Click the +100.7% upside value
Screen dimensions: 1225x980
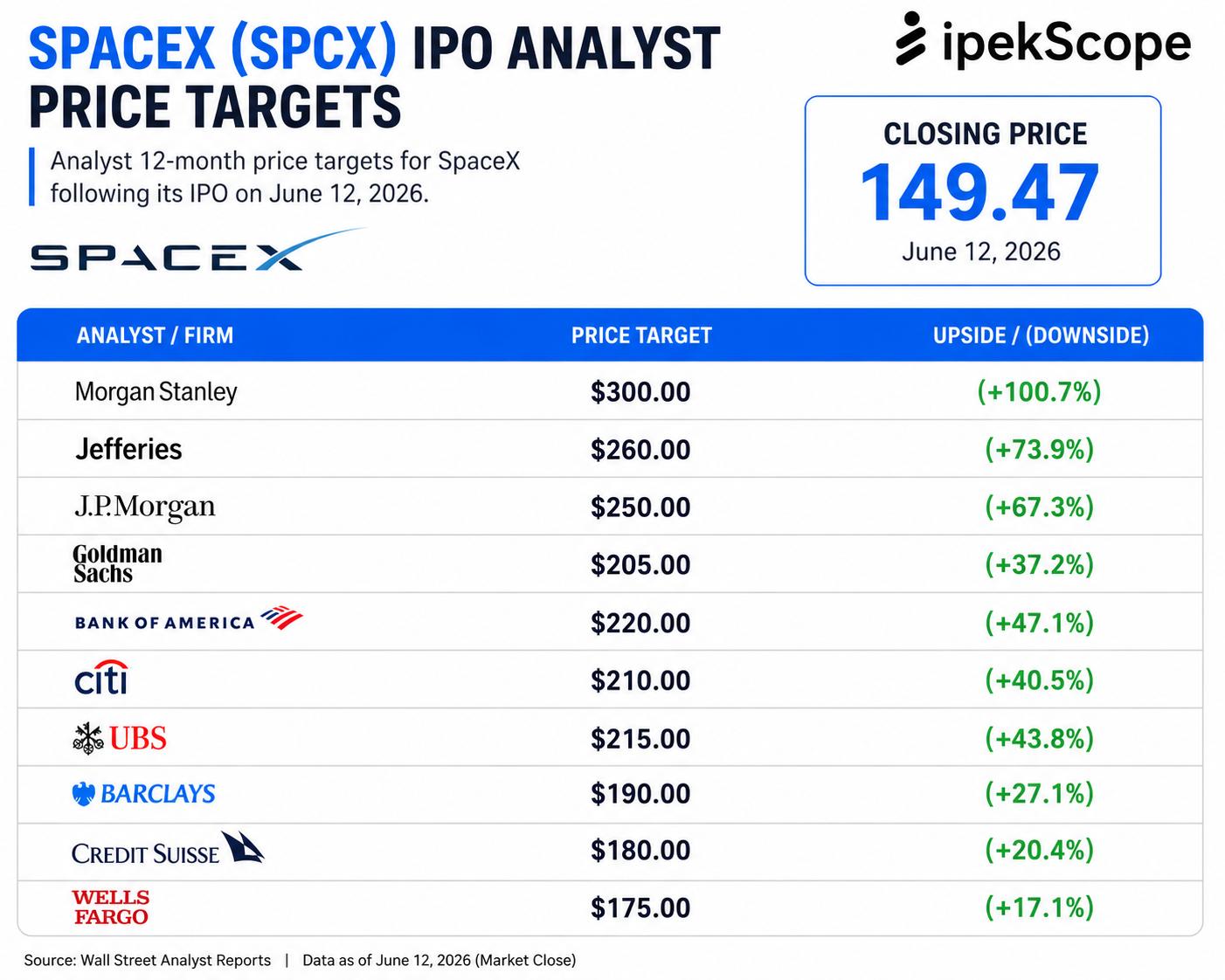pos(1039,391)
